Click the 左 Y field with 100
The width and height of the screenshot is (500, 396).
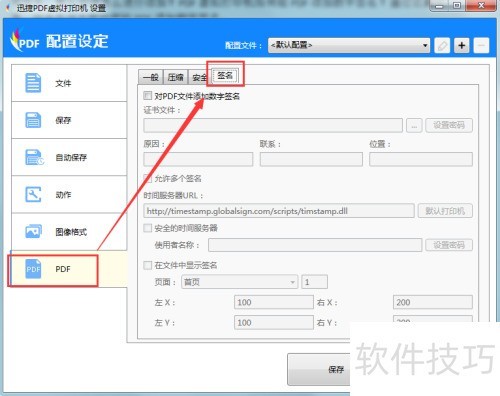click(274, 323)
